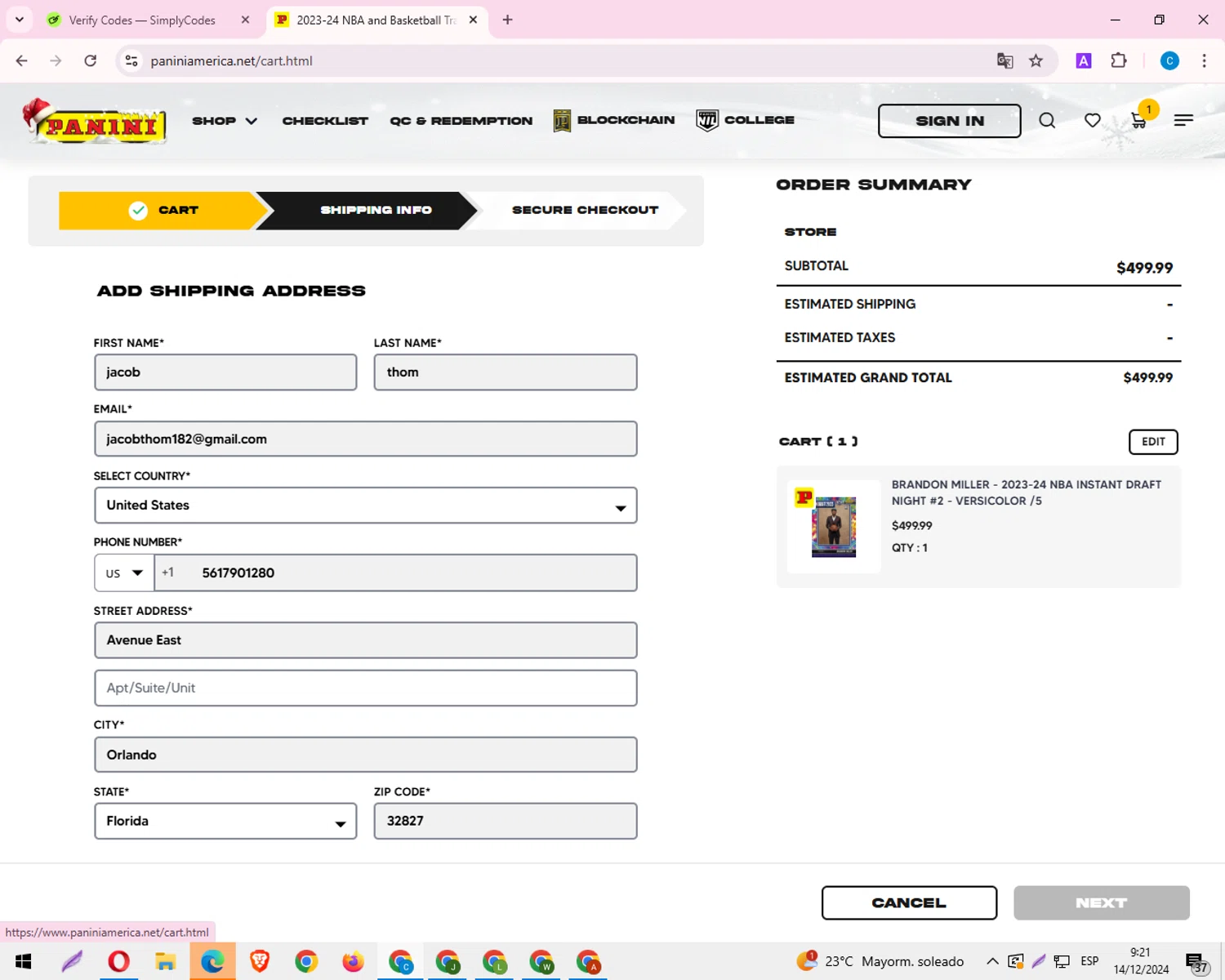This screenshot has height=980, width=1225.
Task: Click the Blockchain badge icon
Action: [562, 121]
